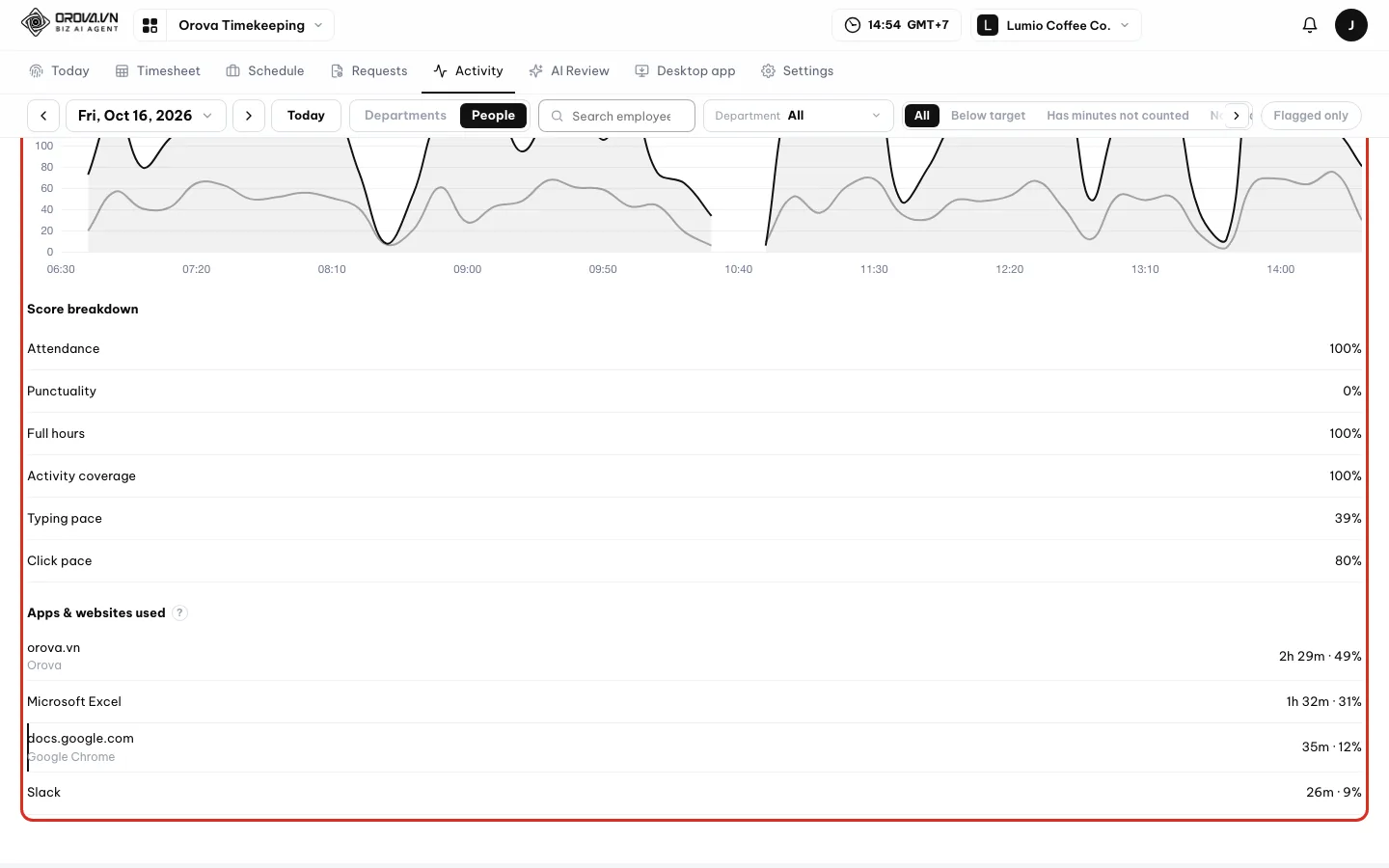This screenshot has height=868, width=1389.
Task: Open the notifications bell
Action: (1309, 25)
